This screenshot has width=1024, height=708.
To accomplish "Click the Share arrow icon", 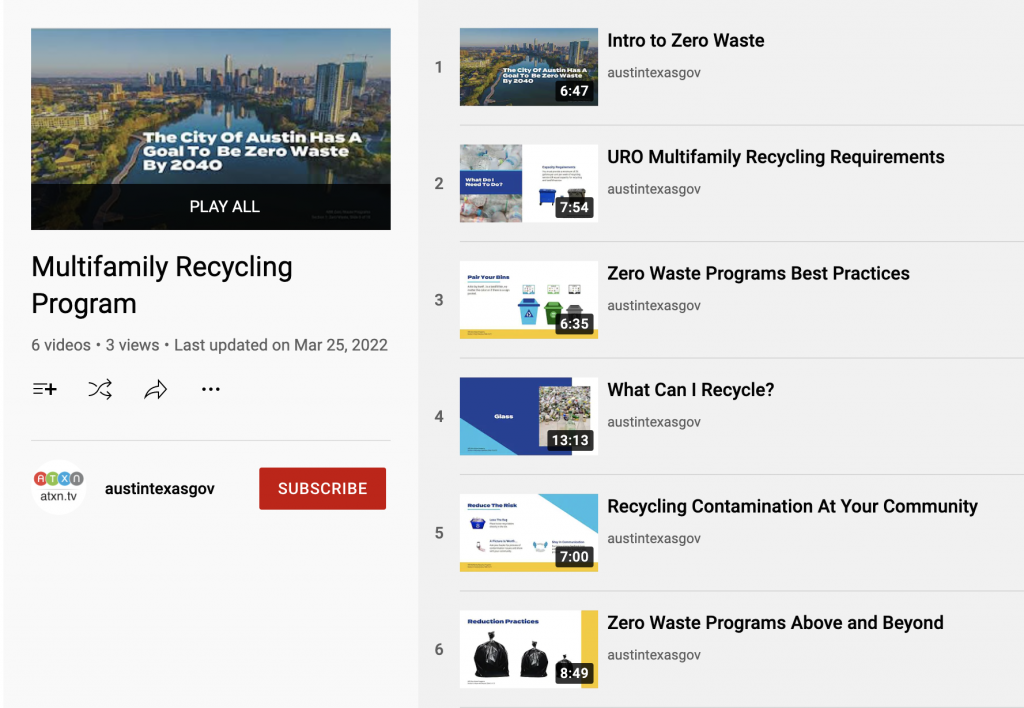I will (x=155, y=389).
